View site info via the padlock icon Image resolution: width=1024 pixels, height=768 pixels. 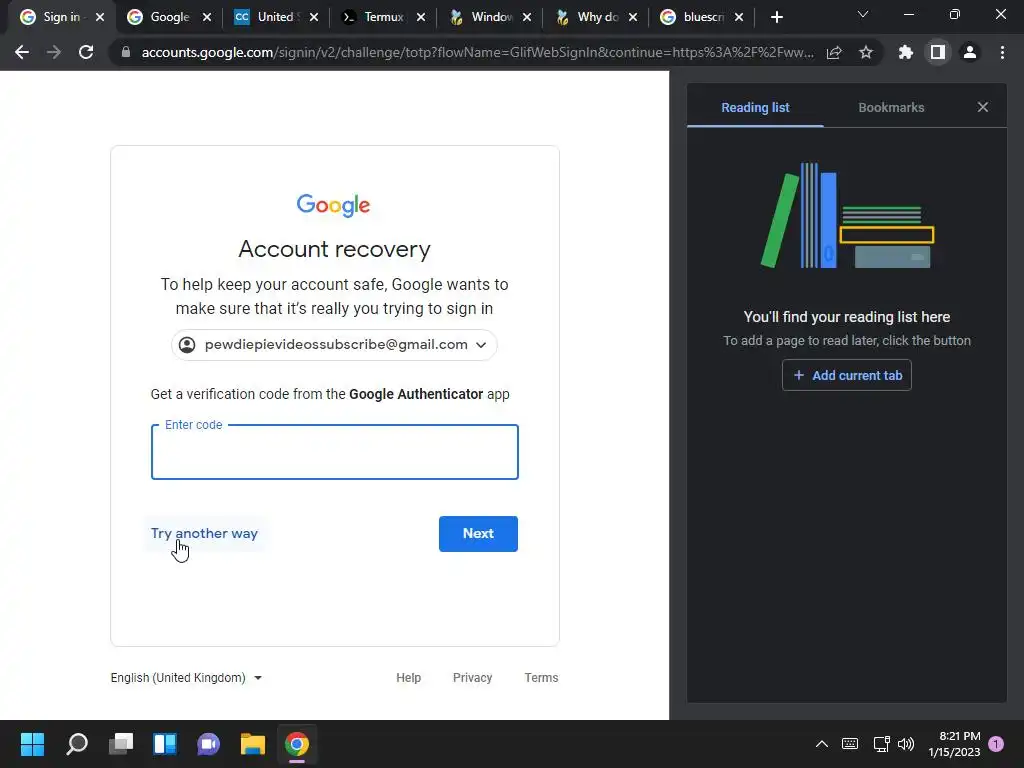(126, 52)
